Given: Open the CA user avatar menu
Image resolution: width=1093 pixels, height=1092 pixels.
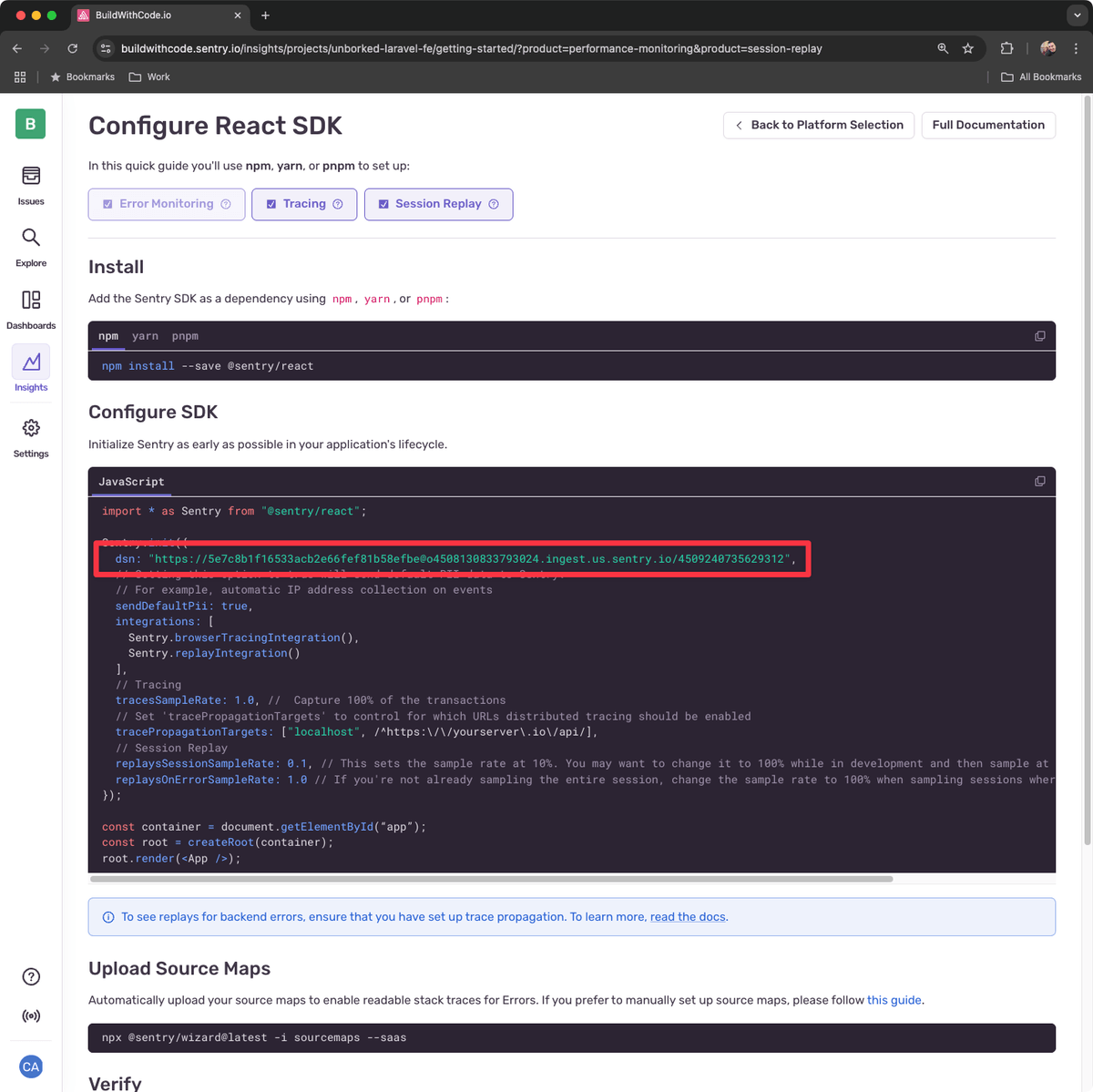Looking at the screenshot, I should 31,1066.
